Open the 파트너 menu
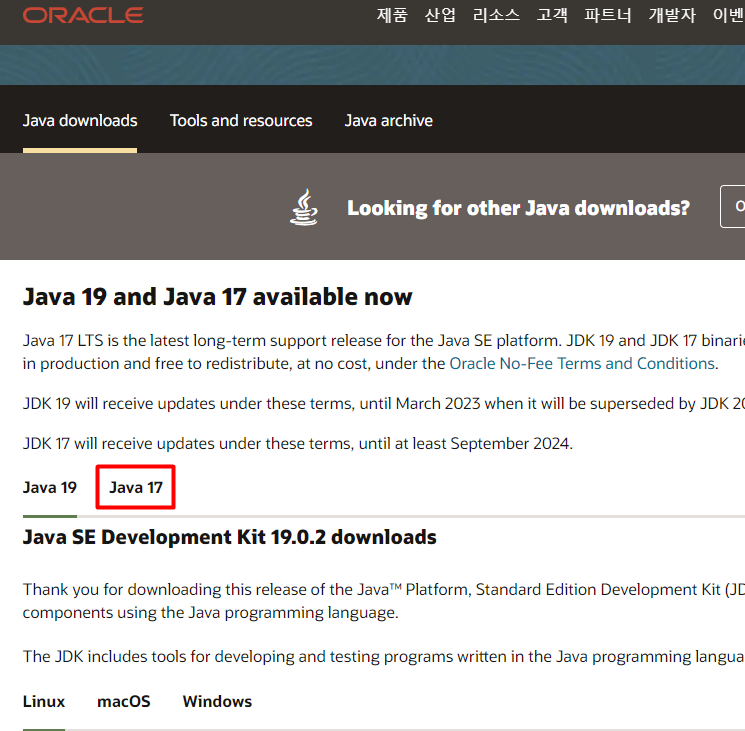 pyautogui.click(x=608, y=15)
